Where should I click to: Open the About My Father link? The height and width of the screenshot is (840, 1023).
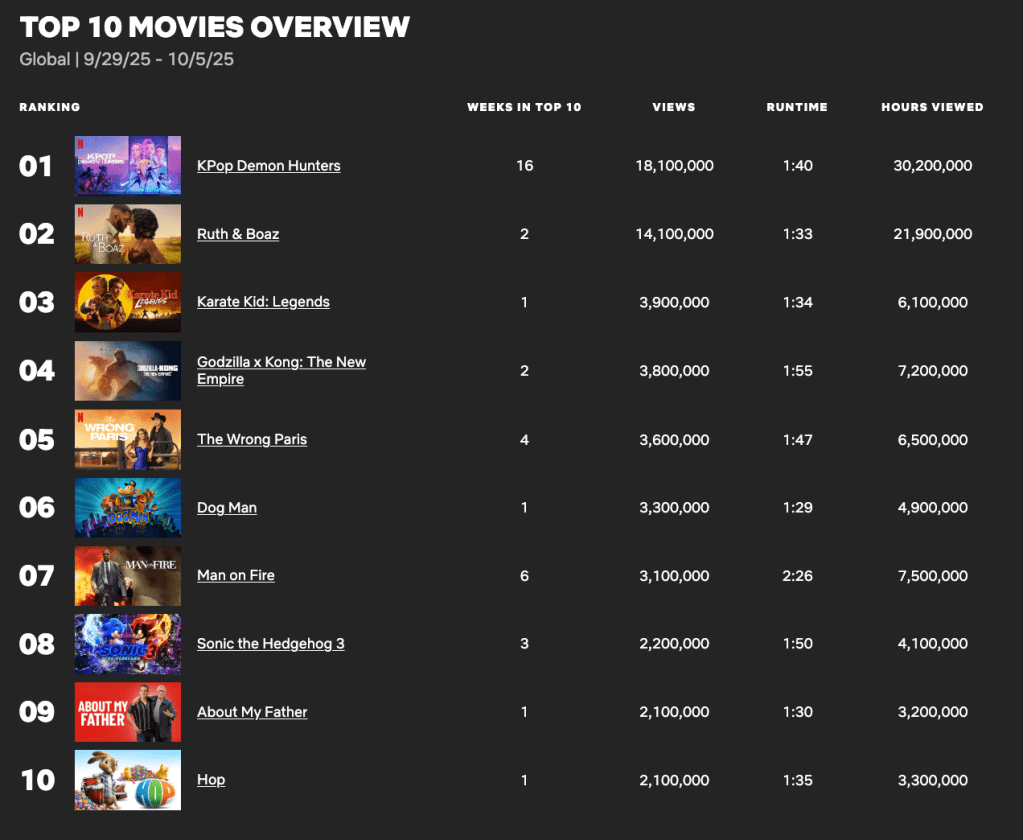(x=252, y=712)
